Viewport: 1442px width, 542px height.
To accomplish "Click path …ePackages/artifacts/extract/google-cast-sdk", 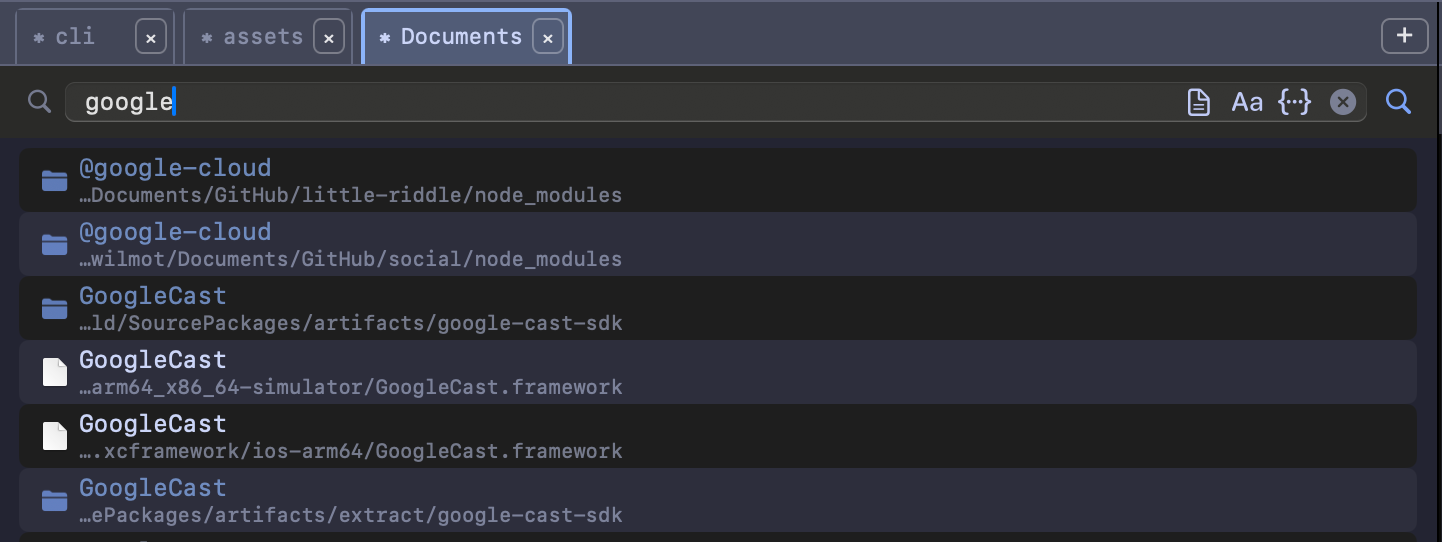I will tap(351, 515).
